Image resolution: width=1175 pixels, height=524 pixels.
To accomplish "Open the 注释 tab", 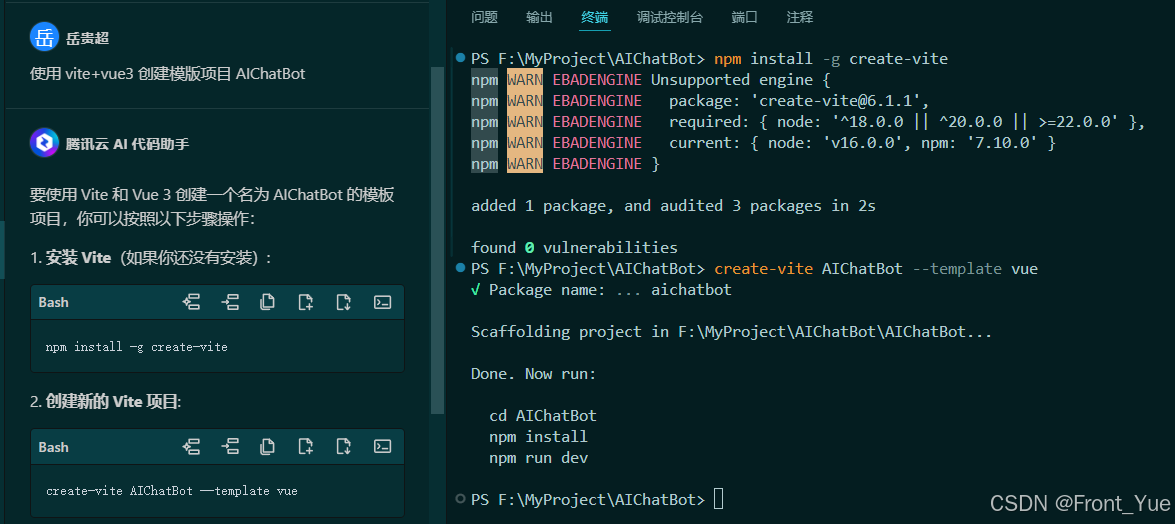I will point(800,17).
